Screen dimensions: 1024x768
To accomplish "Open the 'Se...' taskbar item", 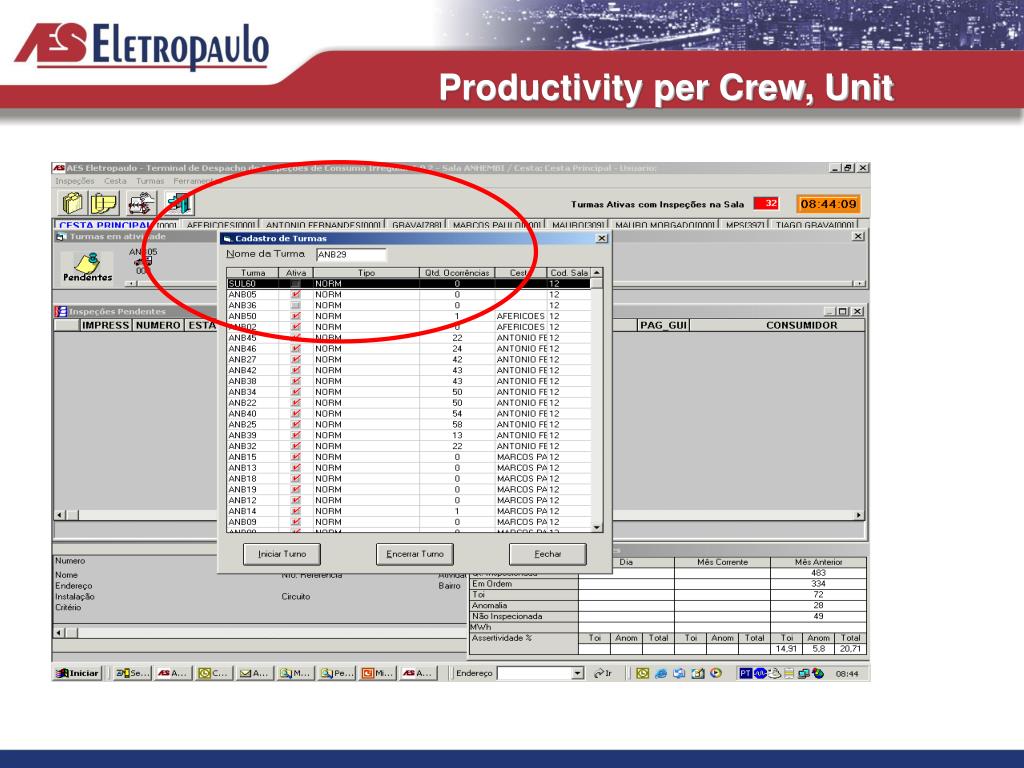I will pos(133,673).
